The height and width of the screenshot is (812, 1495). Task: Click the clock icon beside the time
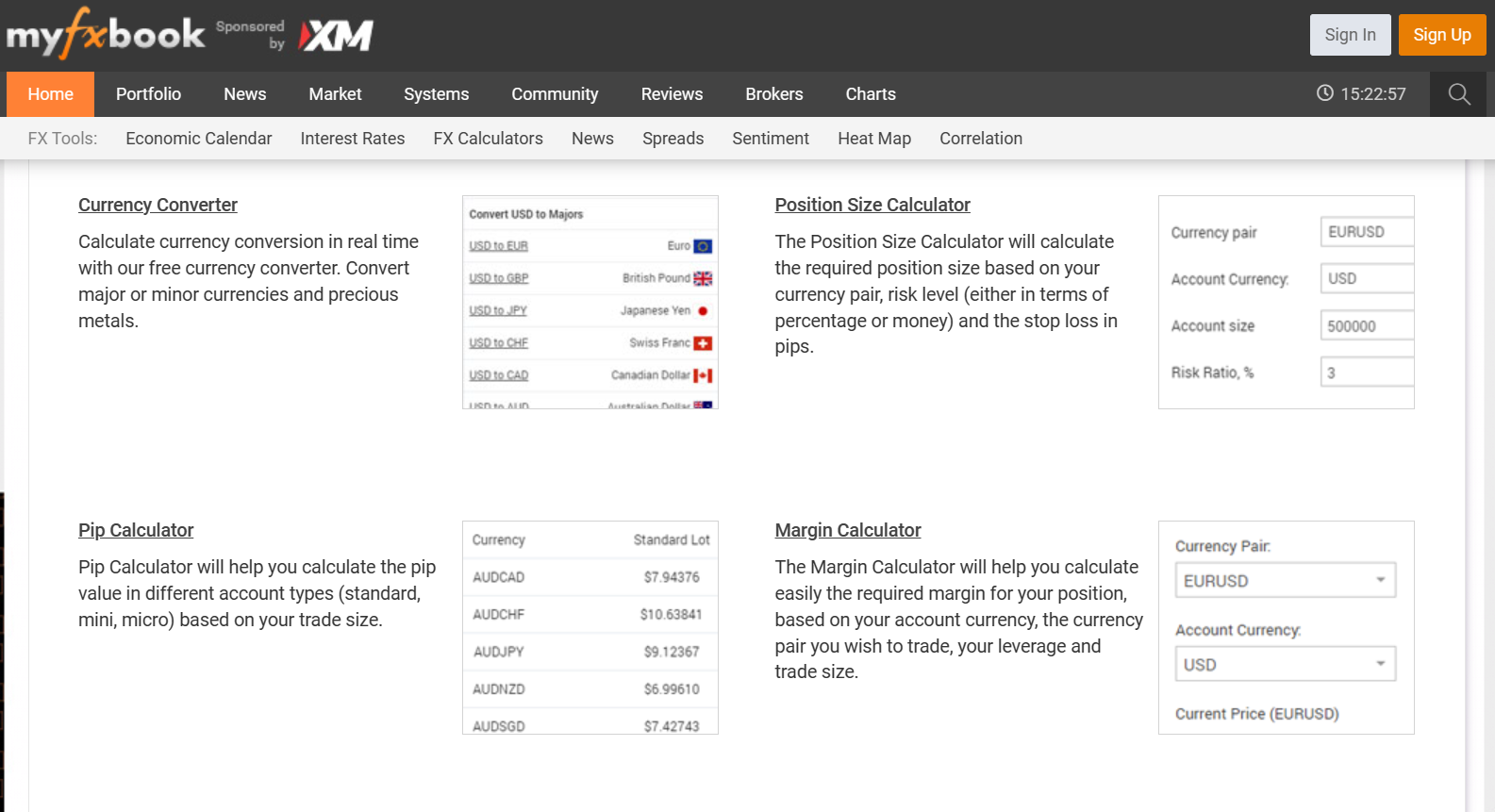tap(1324, 93)
